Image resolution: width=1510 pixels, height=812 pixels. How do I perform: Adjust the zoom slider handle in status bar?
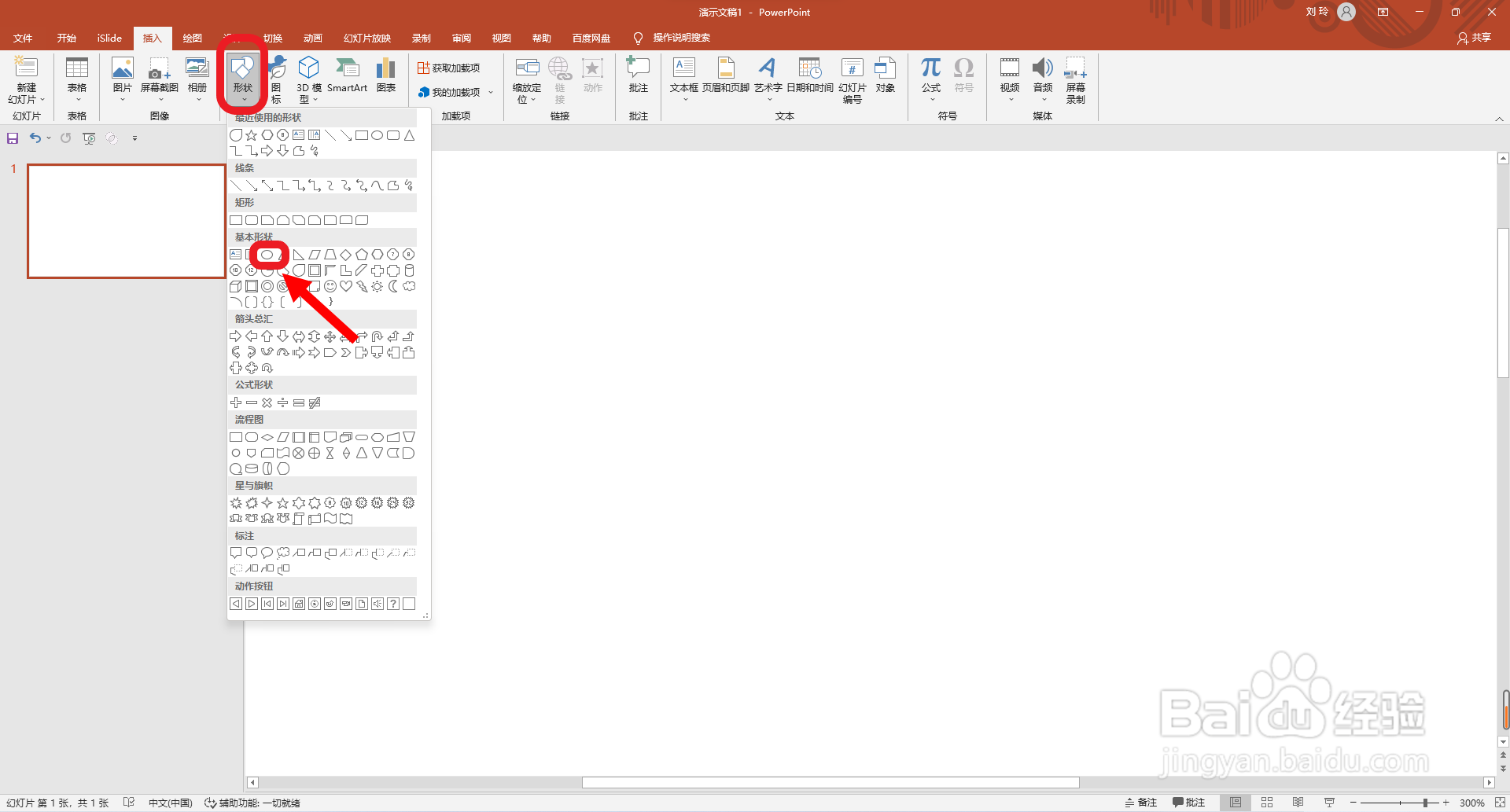tap(1425, 803)
